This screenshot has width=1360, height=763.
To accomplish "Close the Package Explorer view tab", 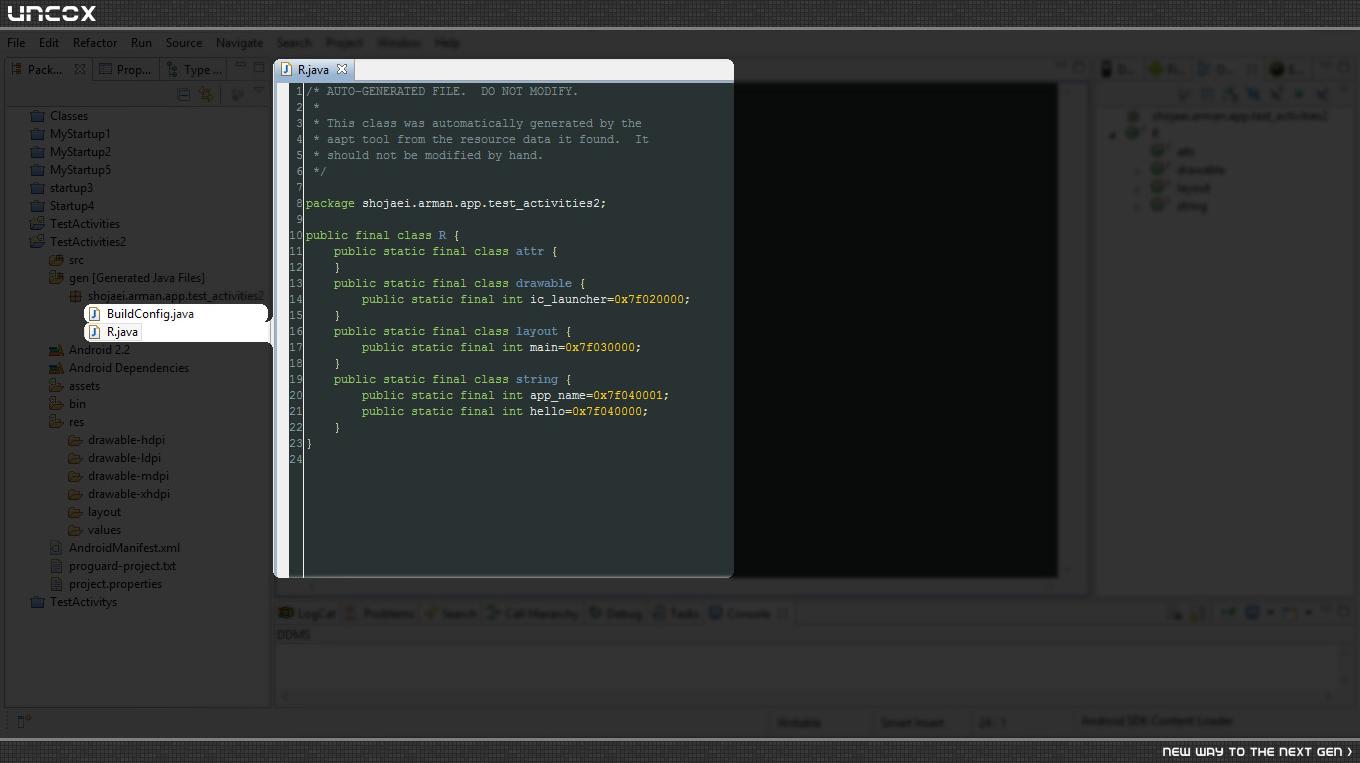I will tap(80, 69).
